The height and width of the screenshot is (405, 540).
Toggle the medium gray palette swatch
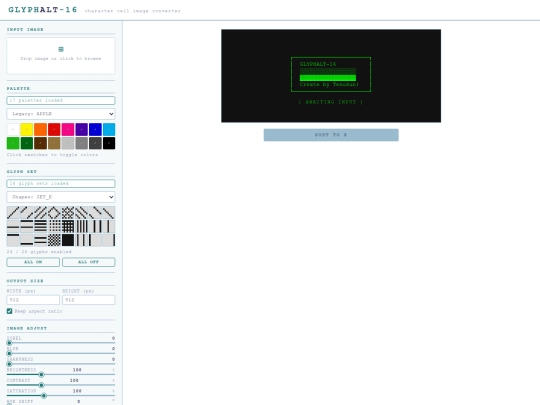pos(82,143)
